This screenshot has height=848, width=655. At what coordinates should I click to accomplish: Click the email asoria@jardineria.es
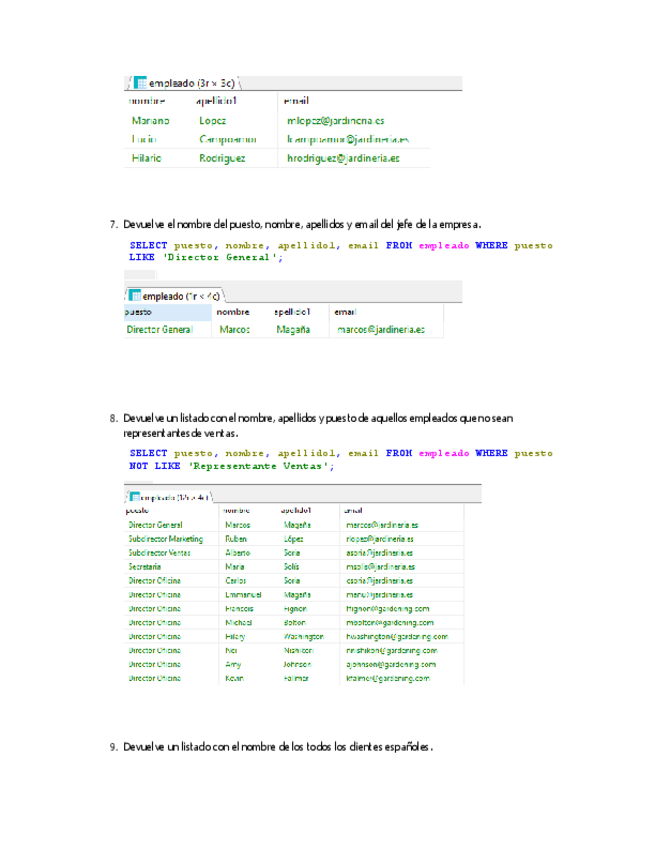click(379, 553)
